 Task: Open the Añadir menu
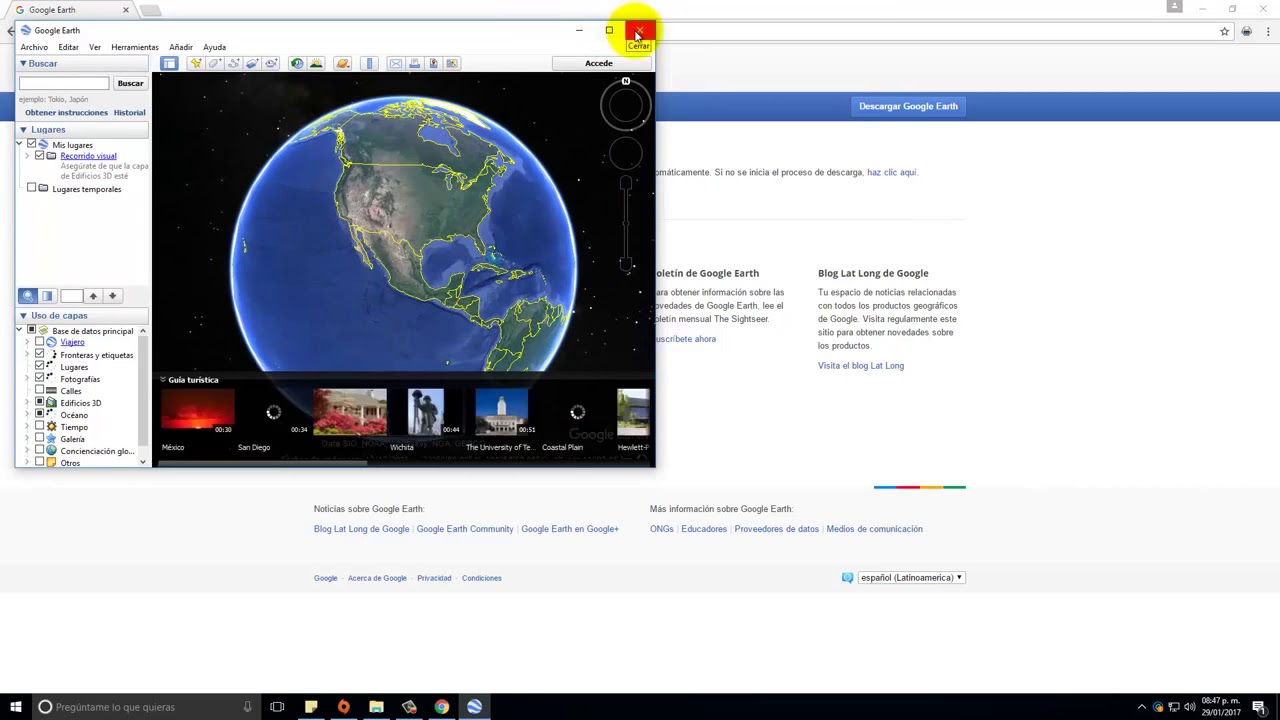click(181, 47)
